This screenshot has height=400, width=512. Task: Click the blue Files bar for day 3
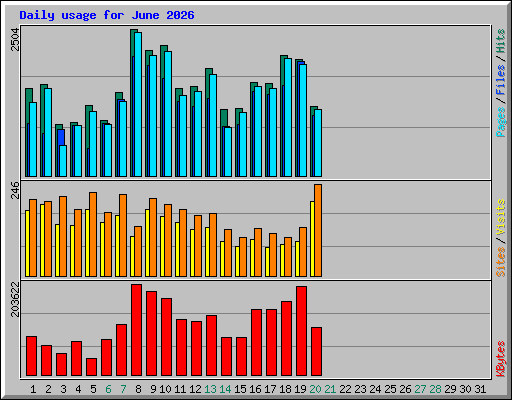(61, 137)
